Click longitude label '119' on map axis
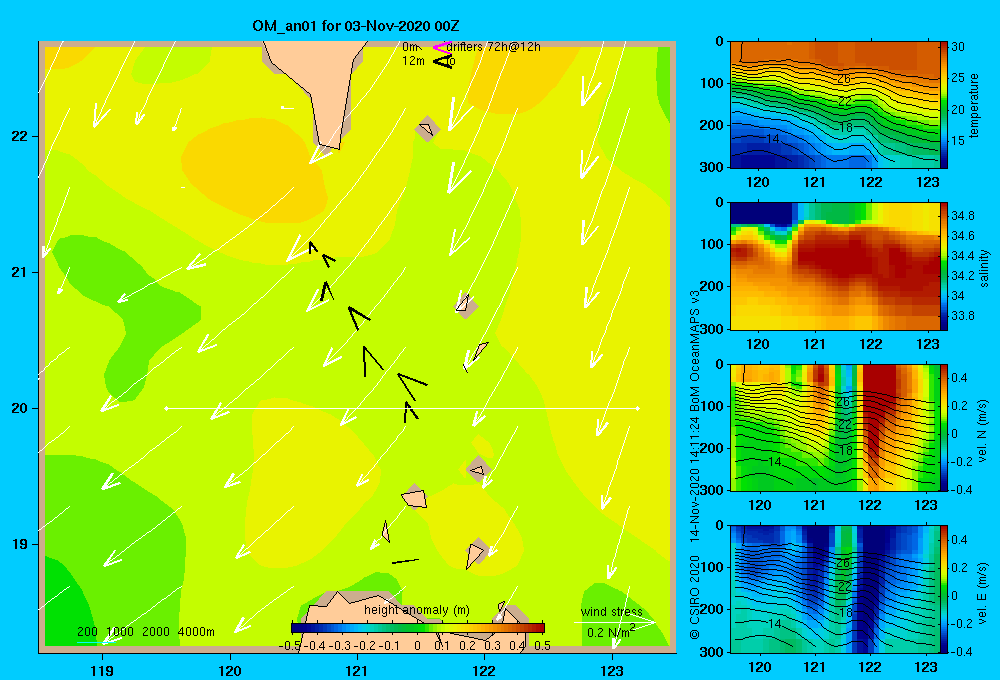 coord(102,670)
